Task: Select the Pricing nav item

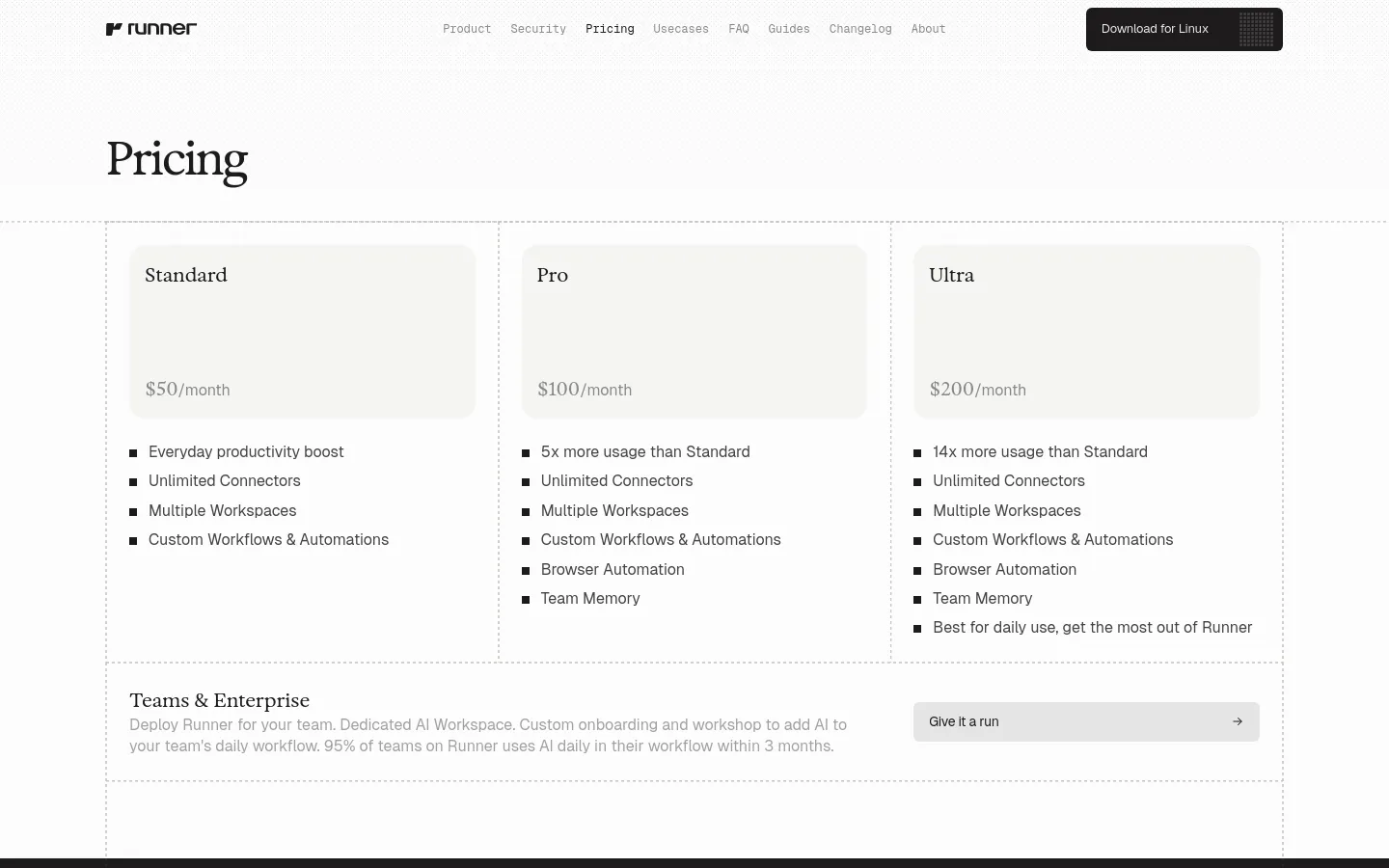Action: (x=610, y=29)
